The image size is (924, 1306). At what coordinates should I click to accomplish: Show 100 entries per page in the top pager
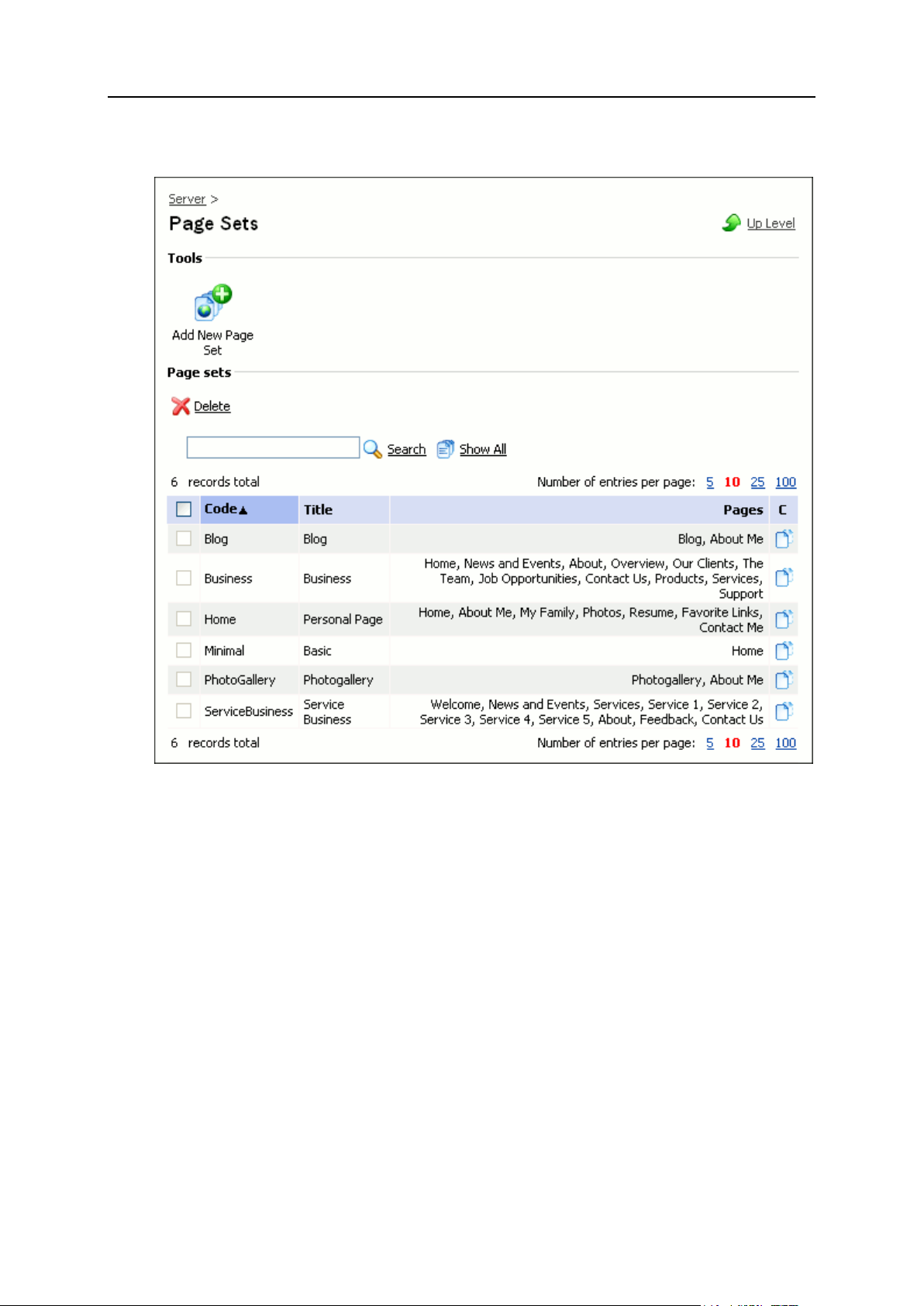tap(785, 482)
